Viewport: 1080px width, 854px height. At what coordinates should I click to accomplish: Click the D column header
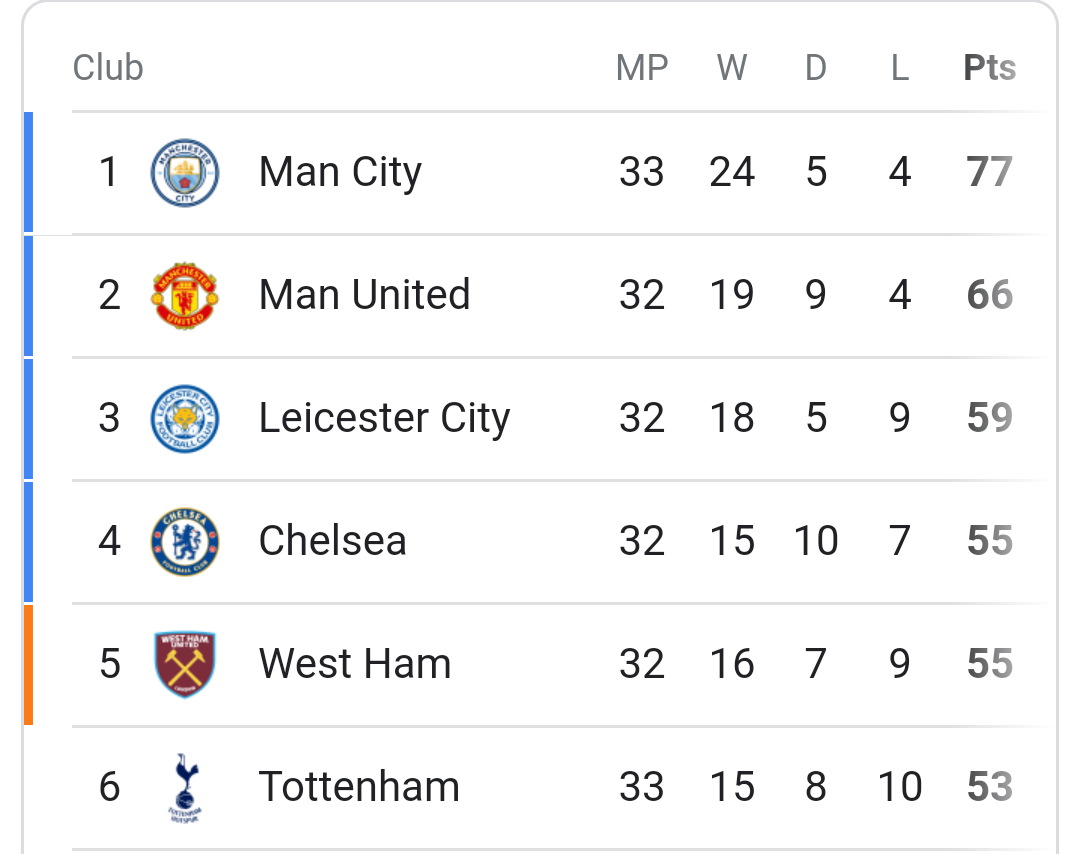click(x=816, y=67)
